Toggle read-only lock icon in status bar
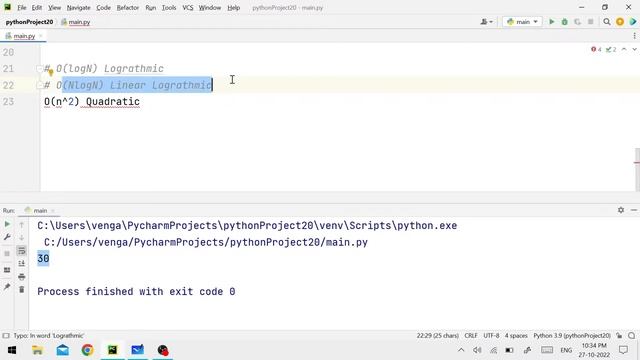This screenshot has width=640, height=360. tap(619, 336)
